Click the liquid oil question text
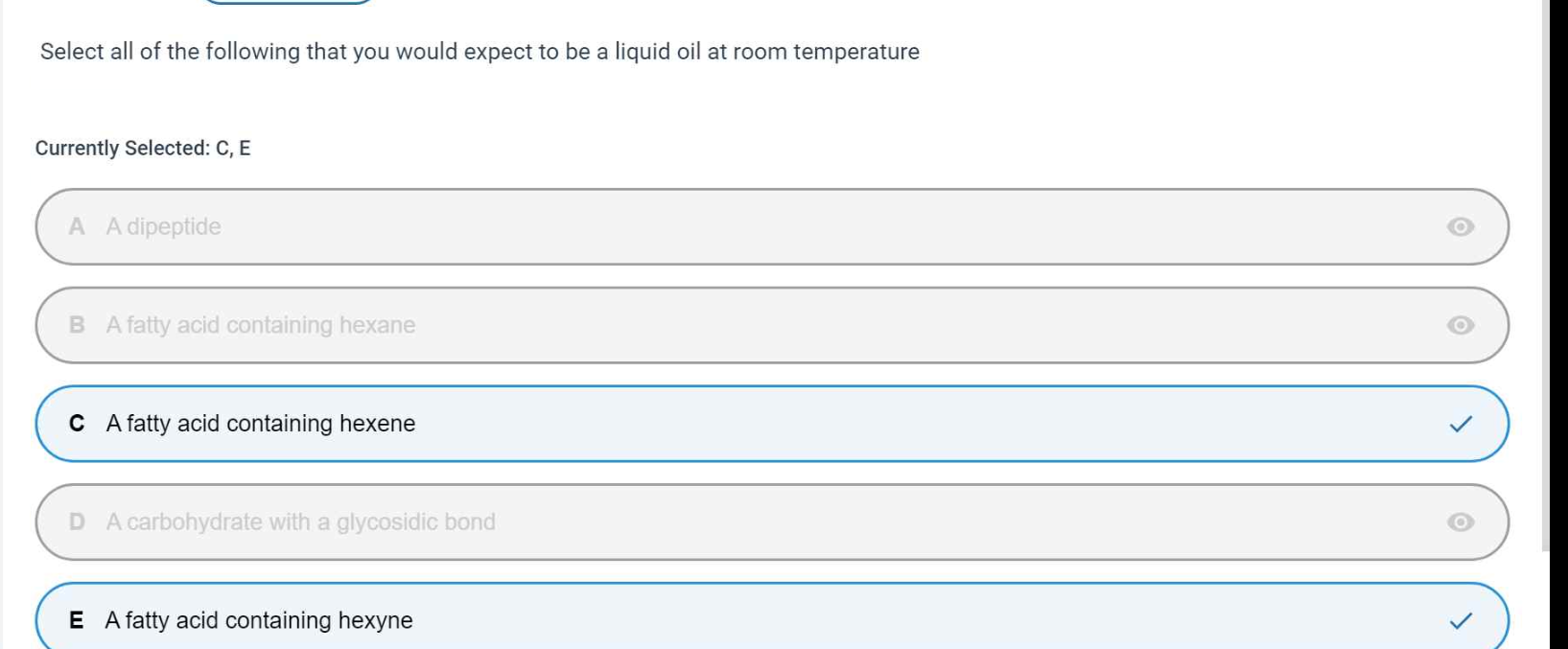This screenshot has width=1568, height=649. click(x=480, y=52)
